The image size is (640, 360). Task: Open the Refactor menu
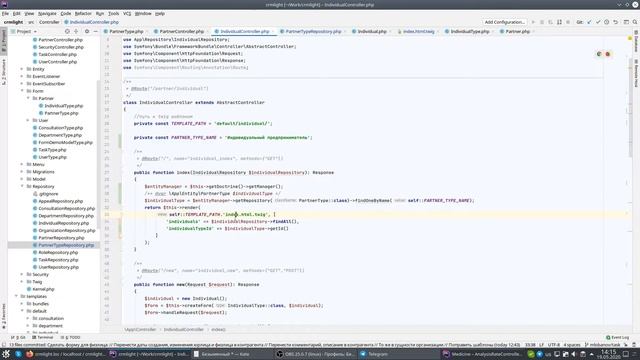tap(83, 13)
